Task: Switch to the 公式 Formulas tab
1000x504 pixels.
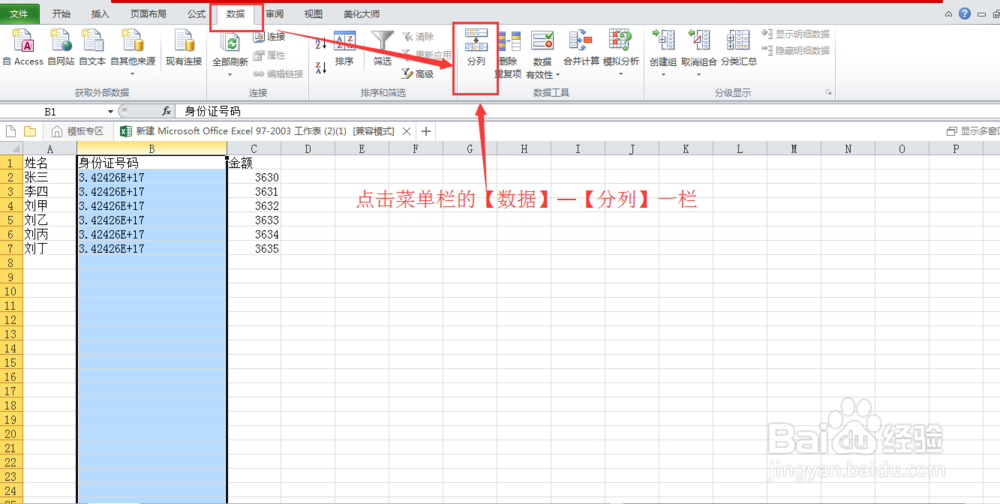Action: (196, 13)
